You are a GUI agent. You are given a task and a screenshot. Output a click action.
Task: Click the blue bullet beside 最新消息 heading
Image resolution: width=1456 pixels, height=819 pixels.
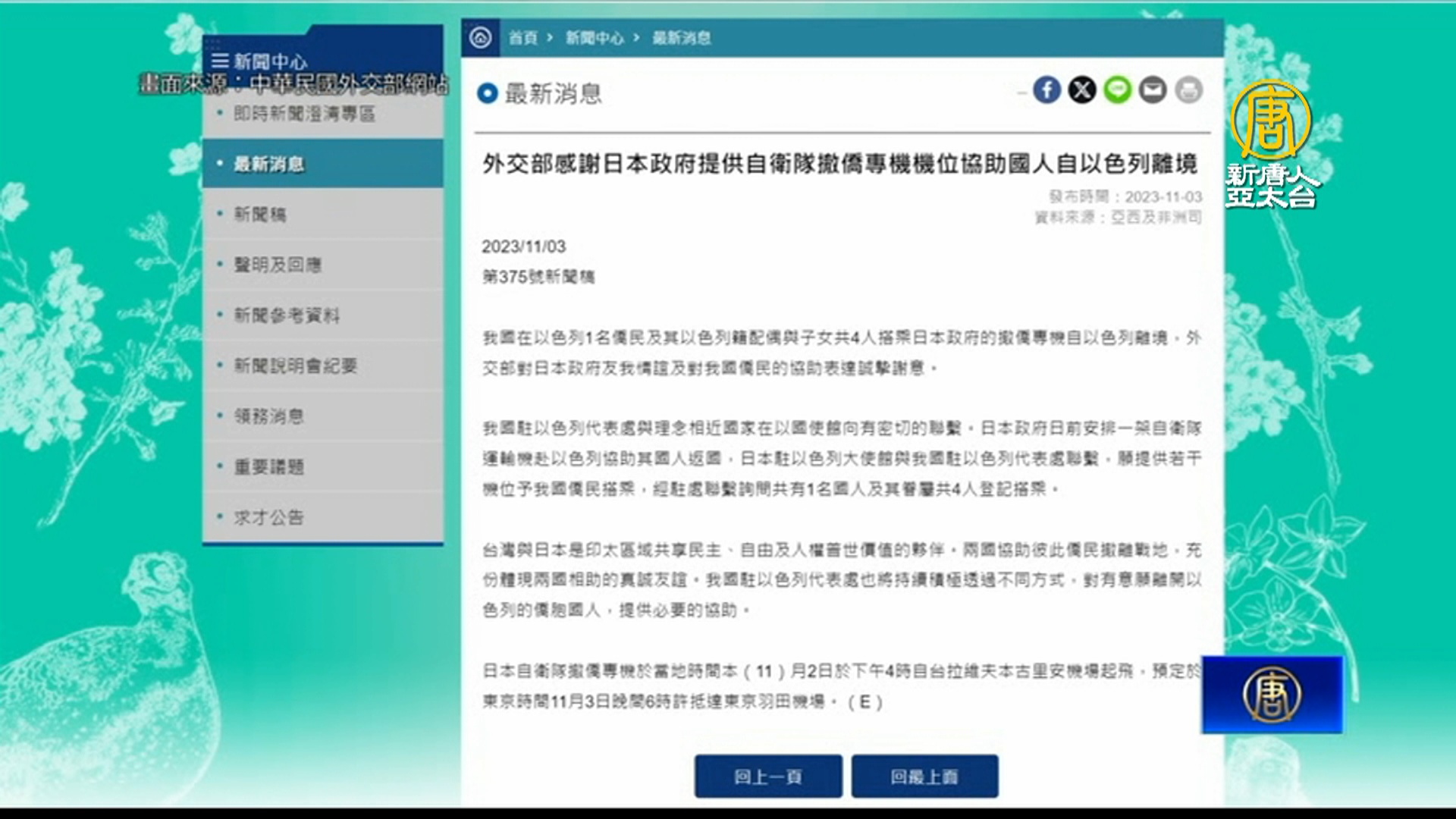487,93
